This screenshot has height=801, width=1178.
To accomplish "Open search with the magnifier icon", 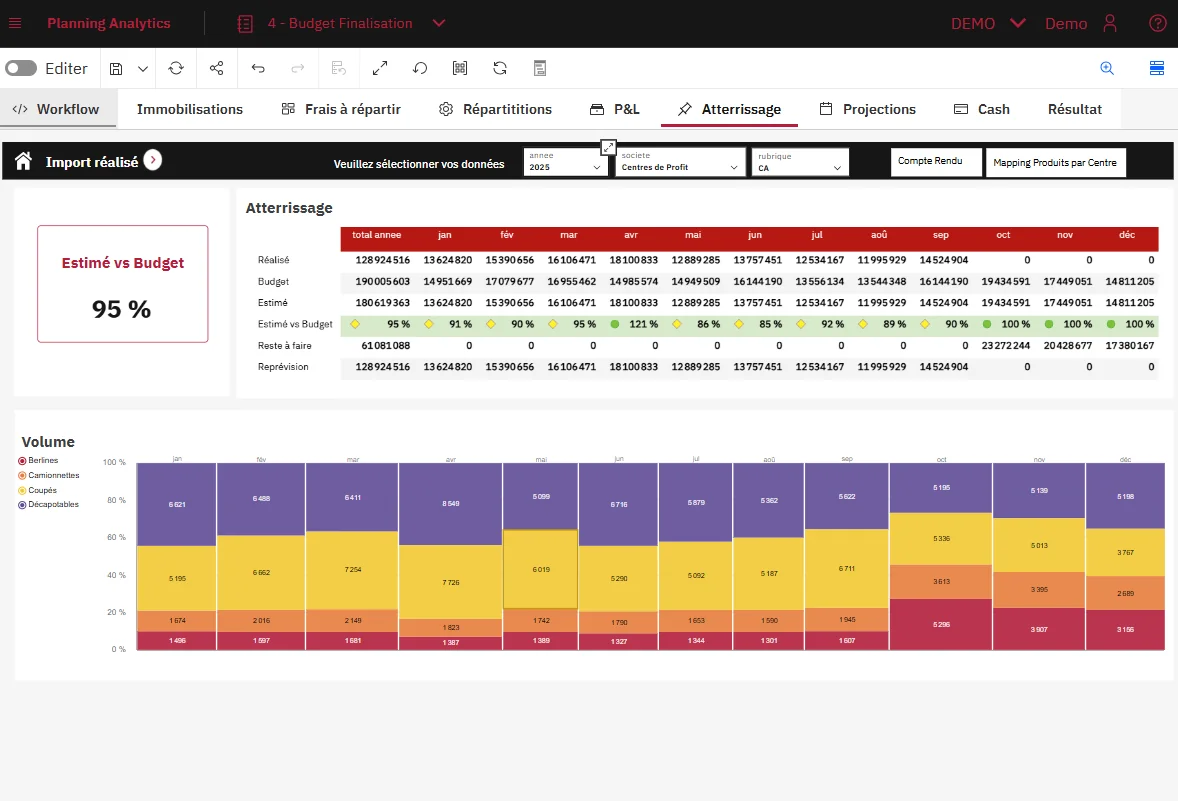I will click(x=1106, y=68).
